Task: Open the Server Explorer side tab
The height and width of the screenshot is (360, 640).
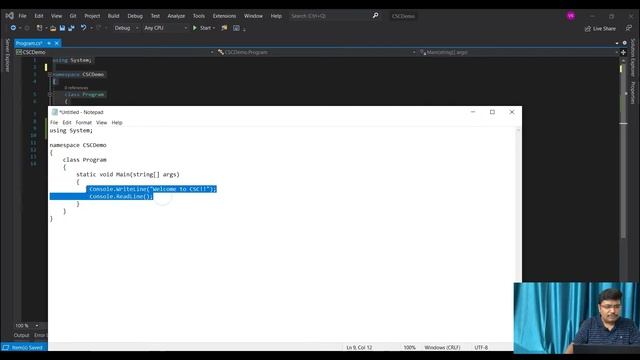Action: 7,55
